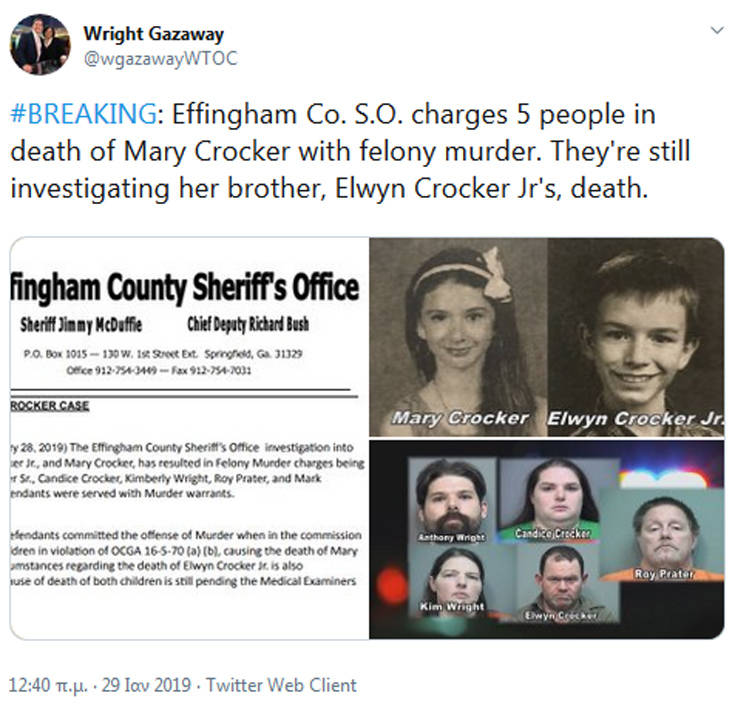Open the Twitter Web Client source link
The image size is (735, 704).
[x=281, y=685]
